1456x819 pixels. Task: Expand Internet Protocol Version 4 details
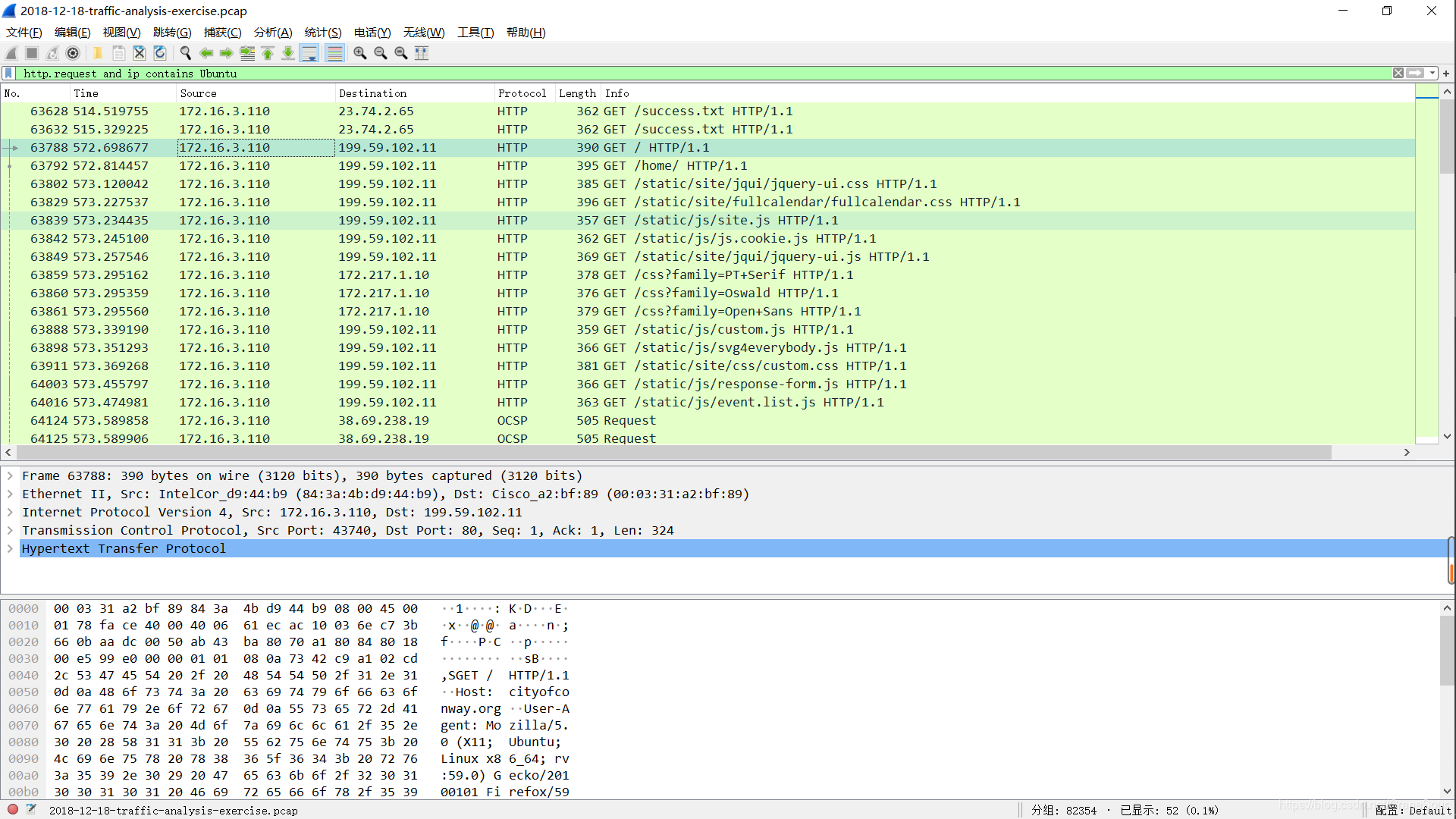point(10,513)
